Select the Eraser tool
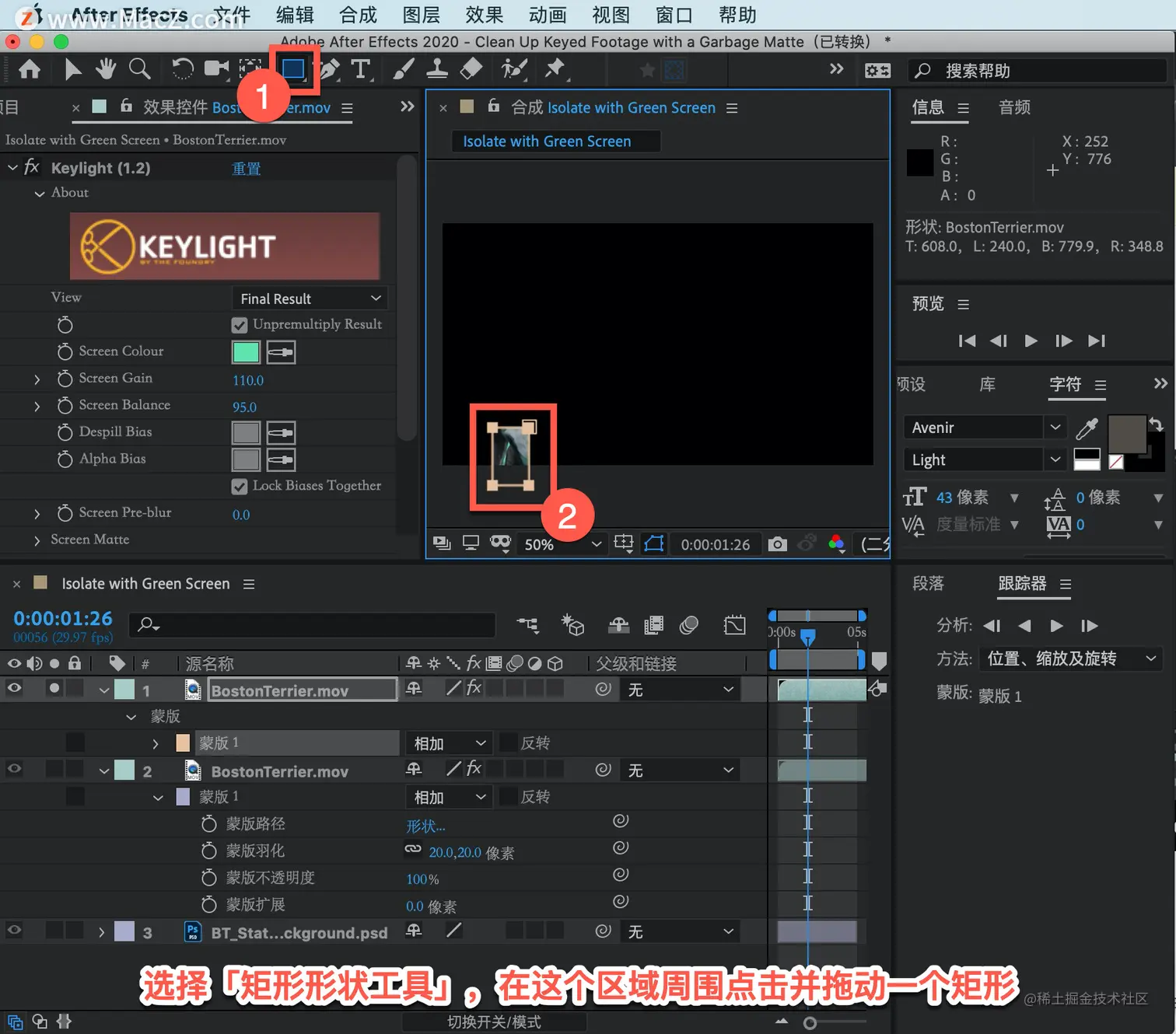This screenshot has width=1176, height=1034. [471, 70]
